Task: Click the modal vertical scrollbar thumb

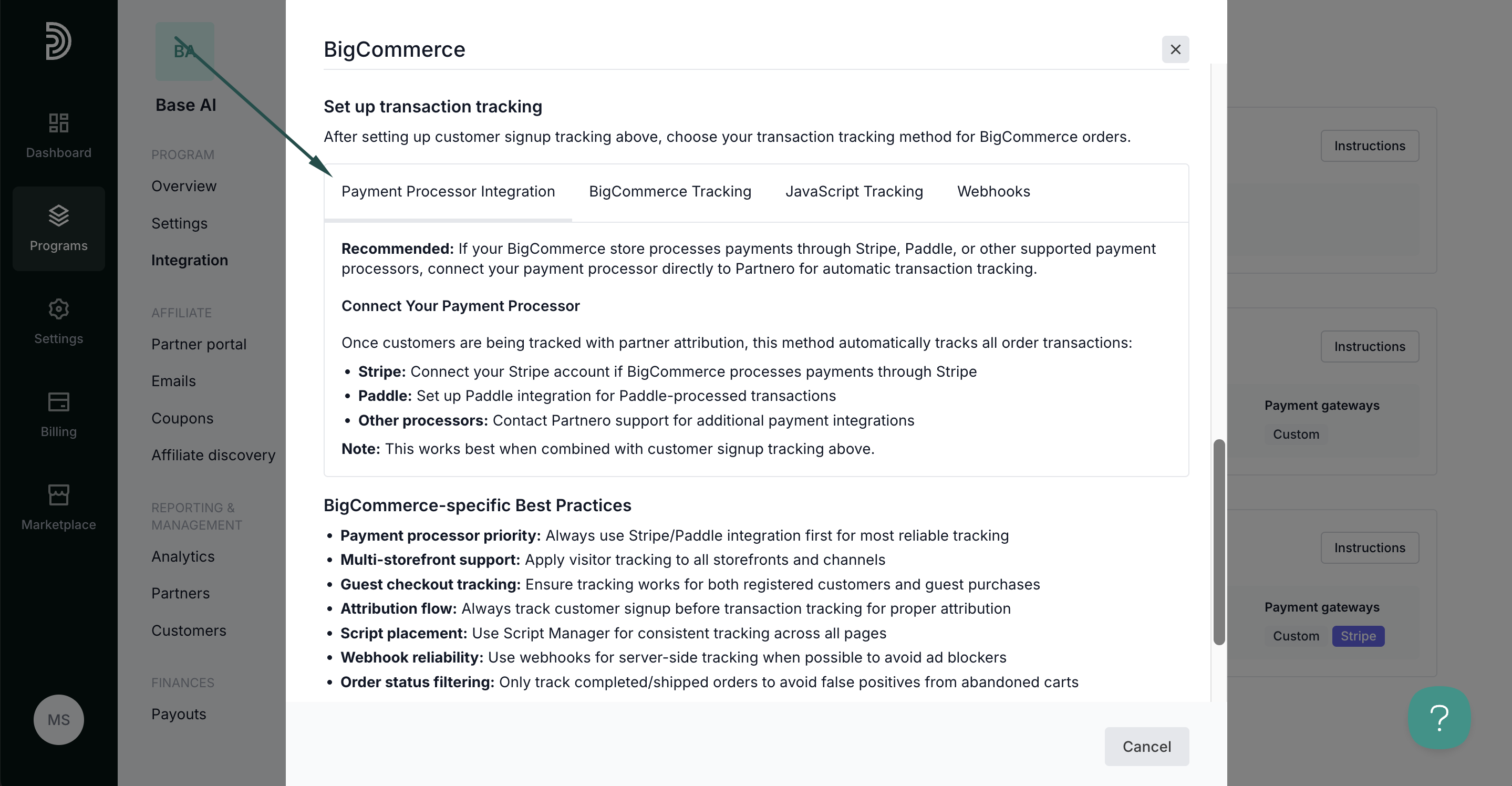Action: [x=1219, y=542]
